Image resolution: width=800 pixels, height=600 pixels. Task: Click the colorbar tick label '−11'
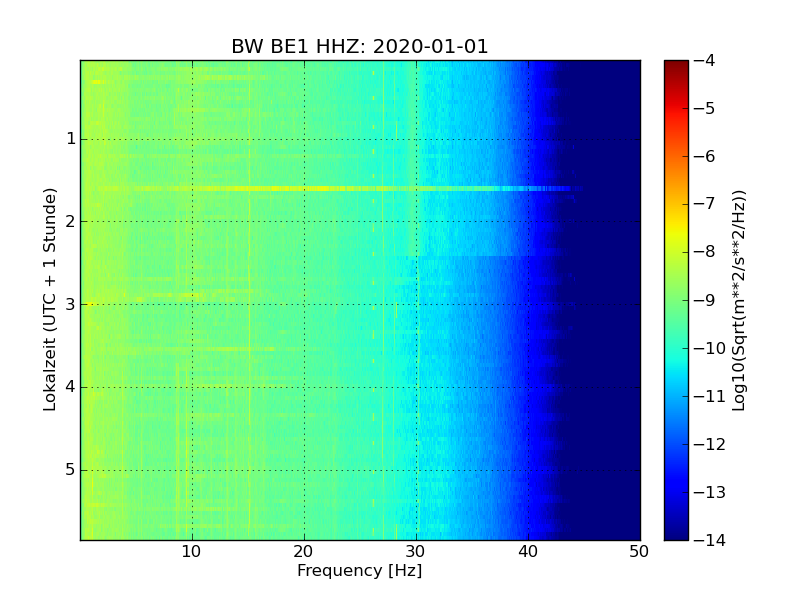[710, 396]
